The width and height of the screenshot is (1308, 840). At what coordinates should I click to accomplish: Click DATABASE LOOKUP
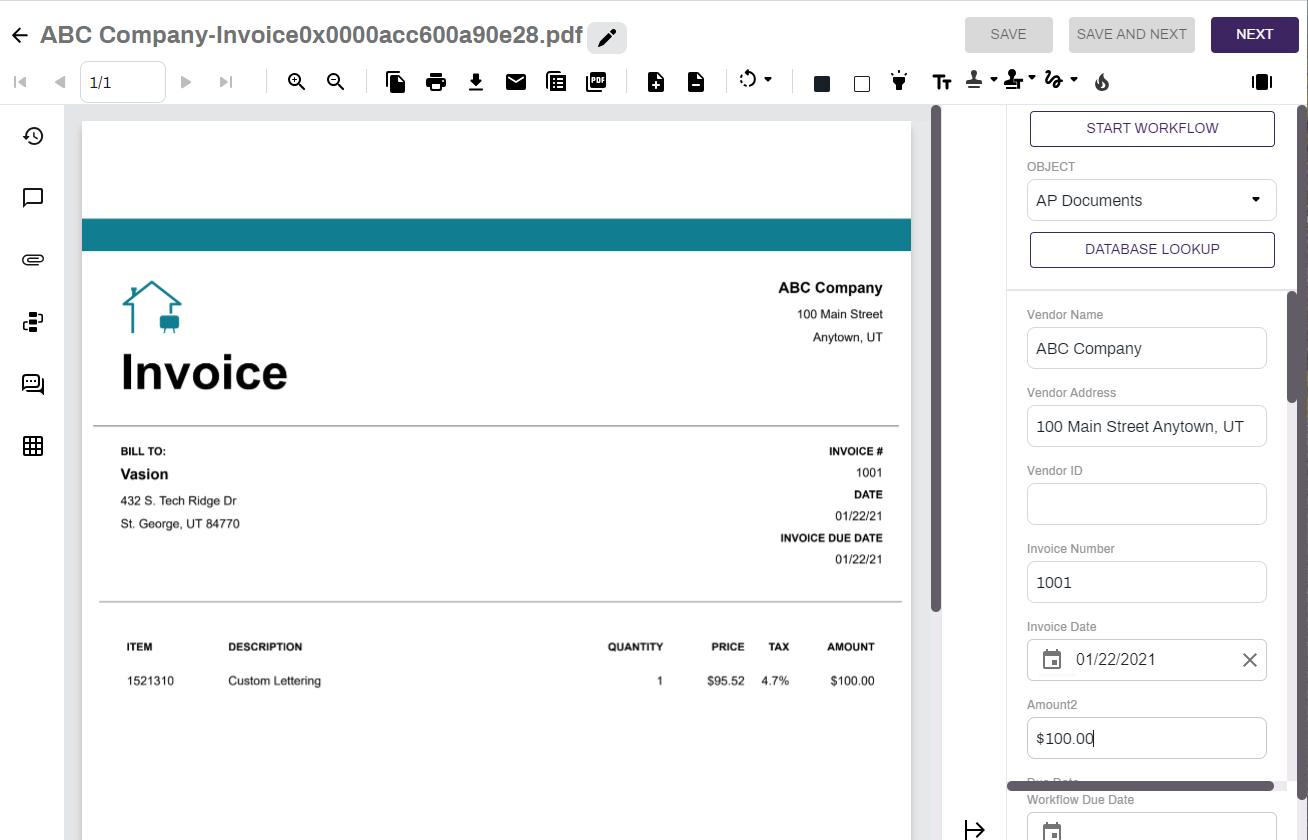pyautogui.click(x=1152, y=250)
